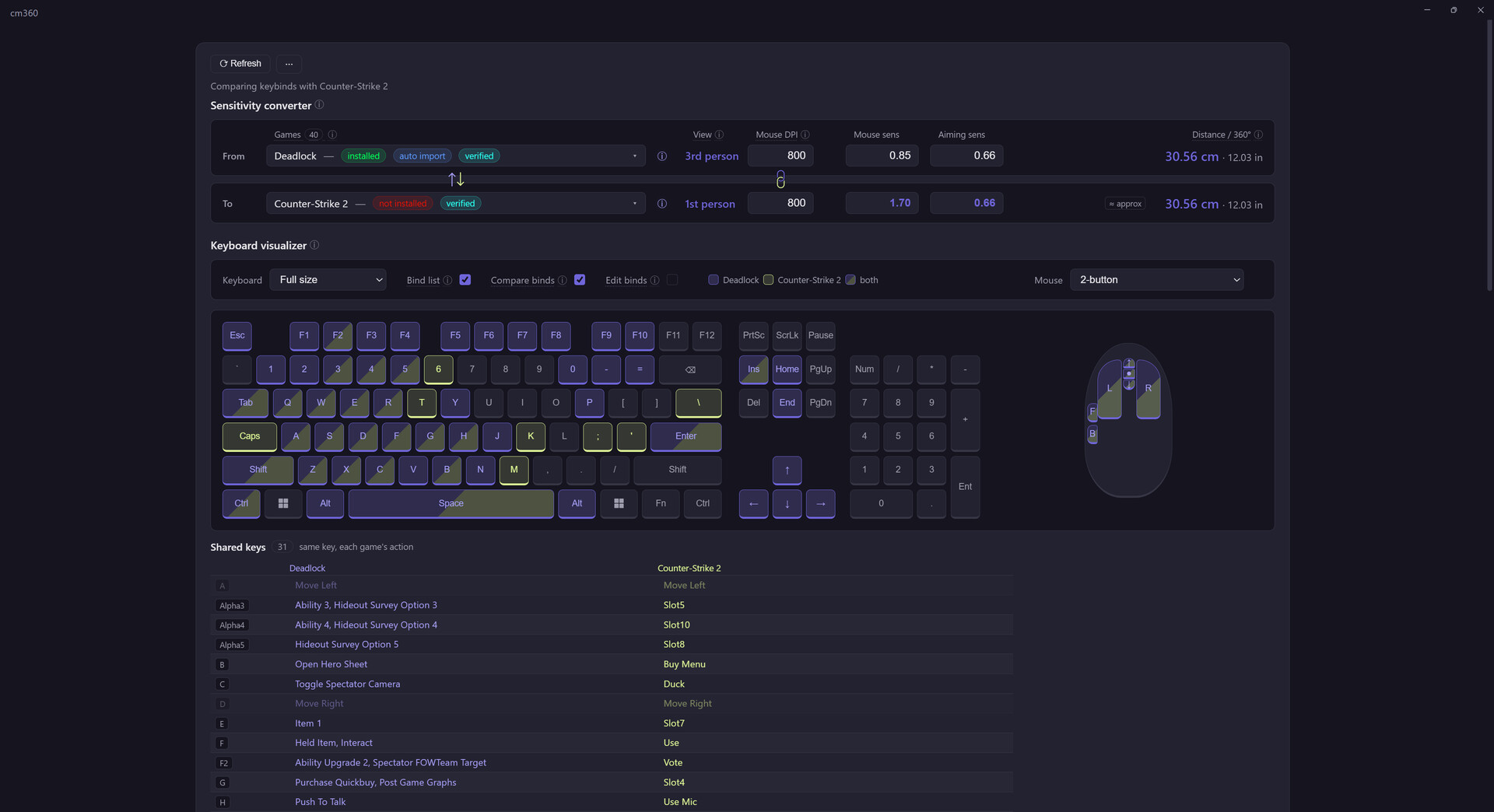Click the info icon after Deadlock game dropdown
1494x812 pixels.
661,156
